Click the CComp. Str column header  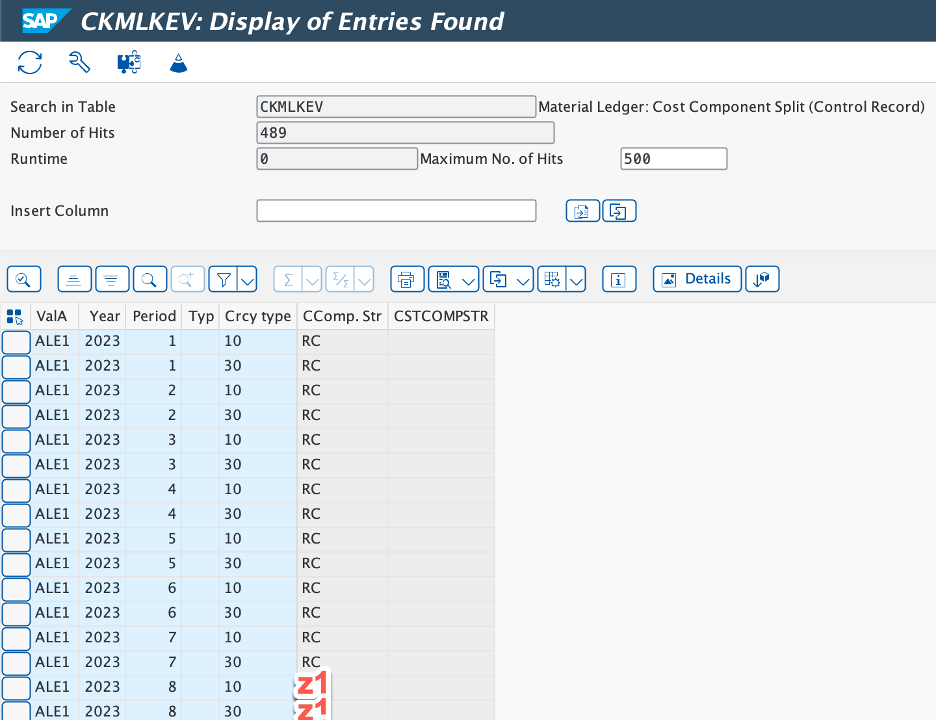pos(342,316)
